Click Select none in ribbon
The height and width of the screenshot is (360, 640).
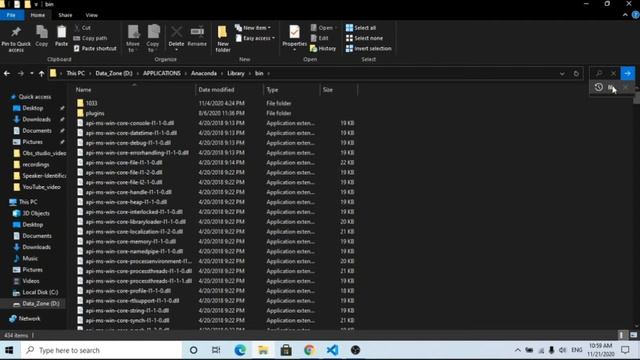tap(364, 38)
